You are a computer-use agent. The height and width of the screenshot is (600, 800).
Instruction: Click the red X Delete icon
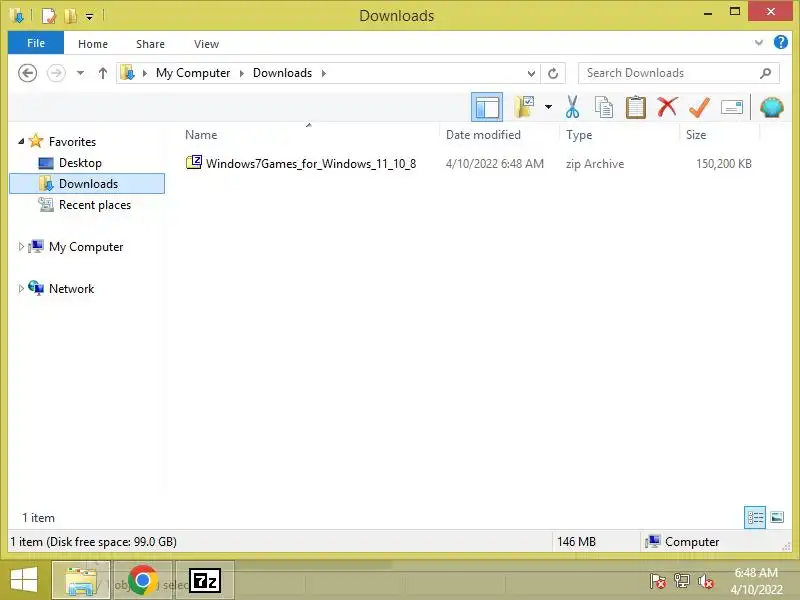click(667, 107)
